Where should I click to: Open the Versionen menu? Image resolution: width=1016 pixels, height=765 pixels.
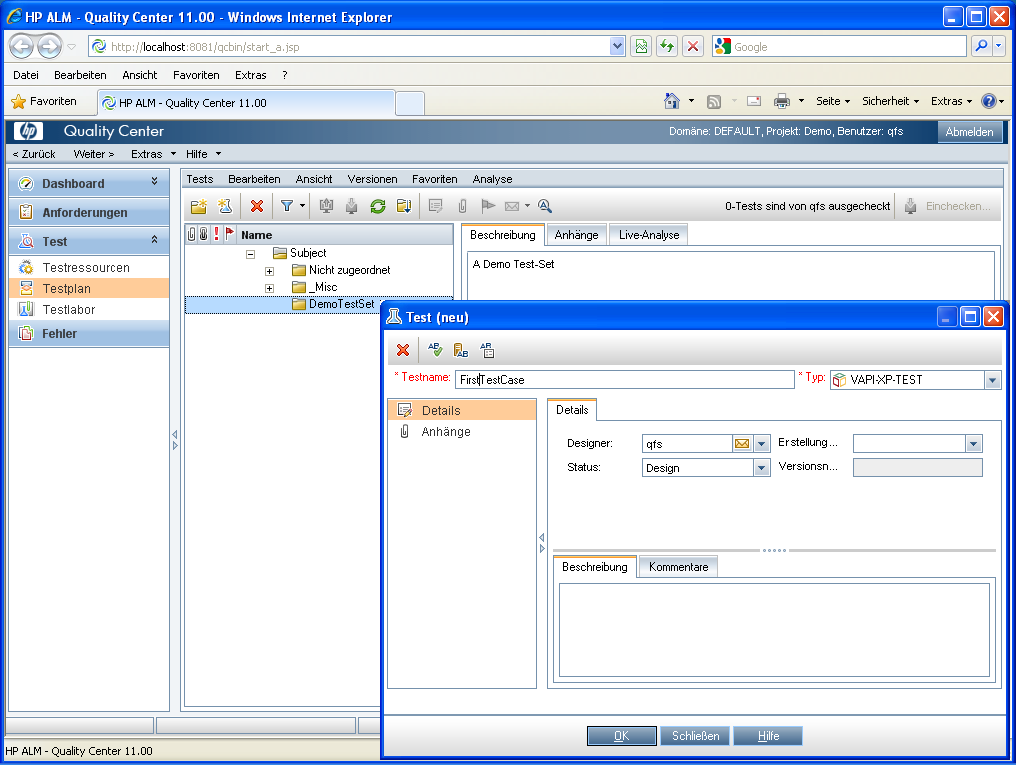(372, 179)
